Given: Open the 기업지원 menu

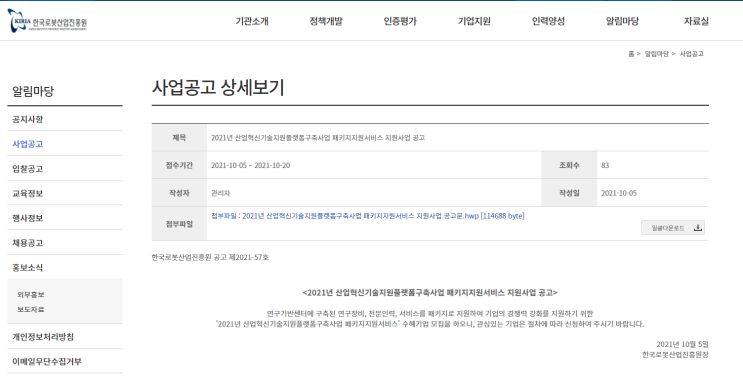Looking at the screenshot, I should (x=474, y=21).
